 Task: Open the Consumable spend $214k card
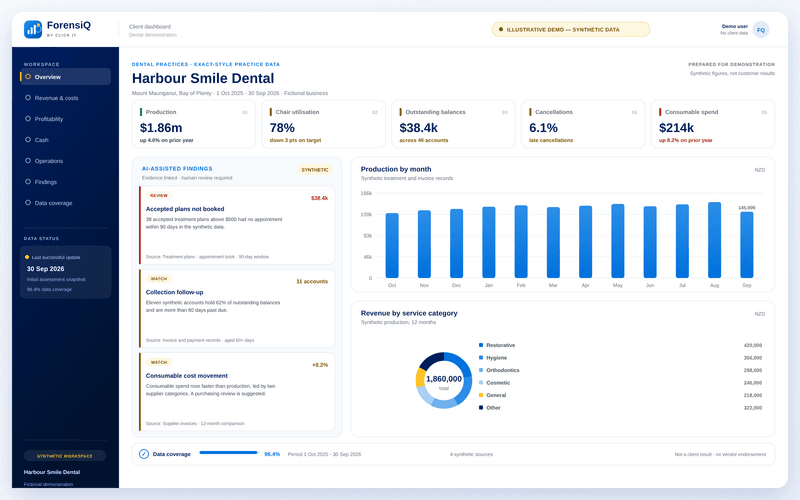[713, 124]
